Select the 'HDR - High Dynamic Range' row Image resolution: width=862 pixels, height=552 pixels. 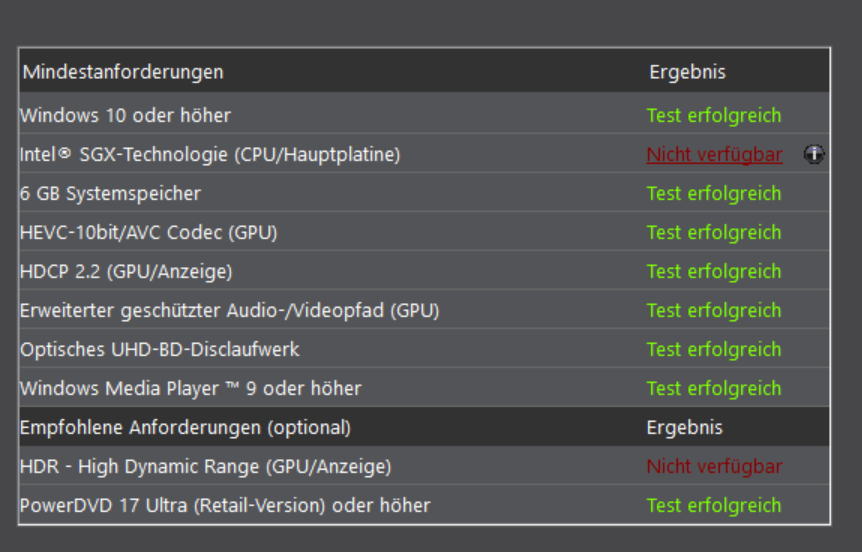pyautogui.click(x=205, y=467)
